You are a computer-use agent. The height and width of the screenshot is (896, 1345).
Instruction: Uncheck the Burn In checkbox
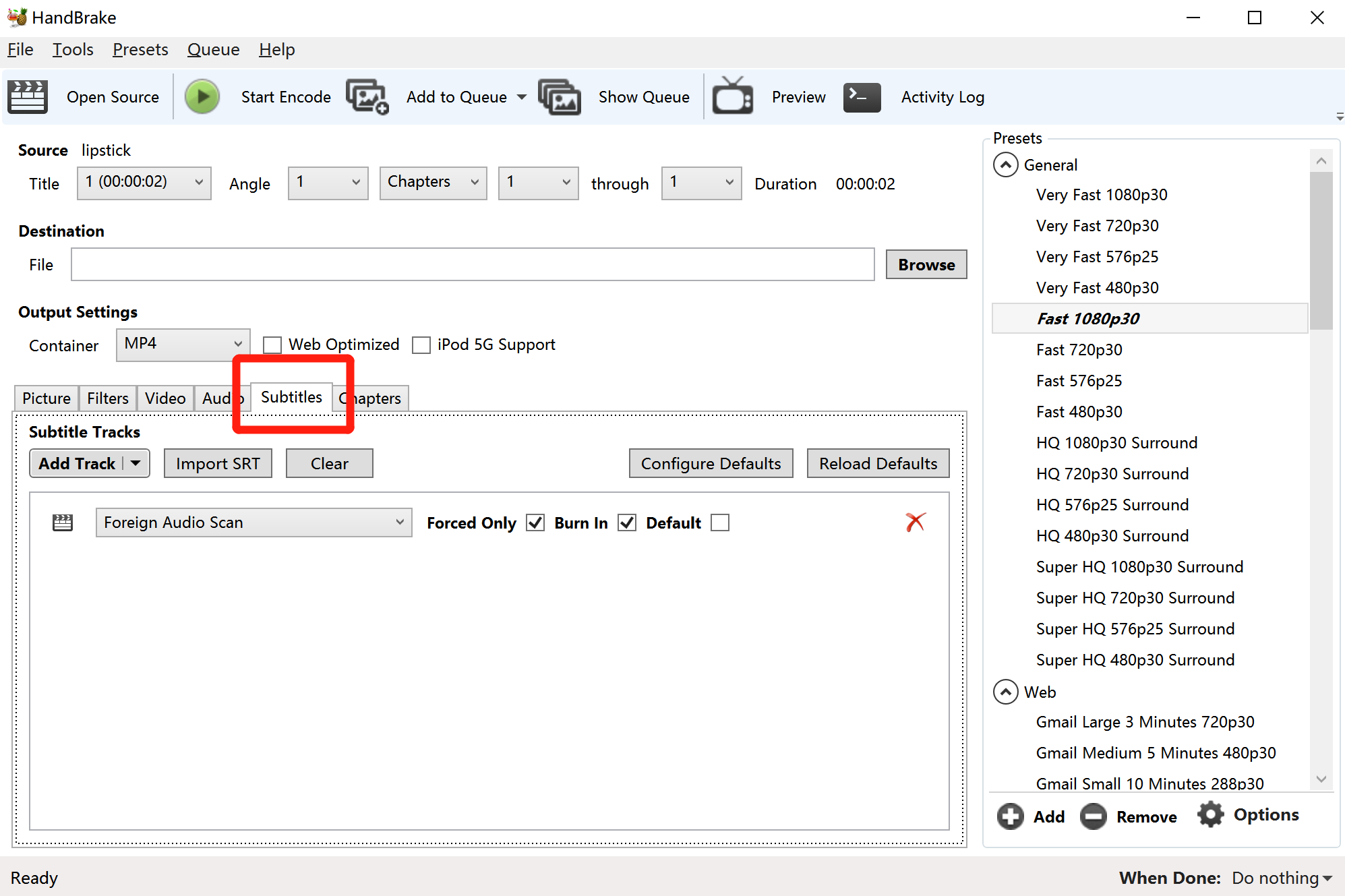(627, 523)
